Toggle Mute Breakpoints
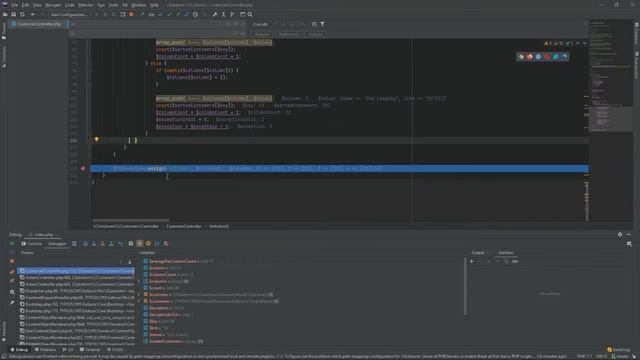The image size is (640, 360). (x=12, y=281)
